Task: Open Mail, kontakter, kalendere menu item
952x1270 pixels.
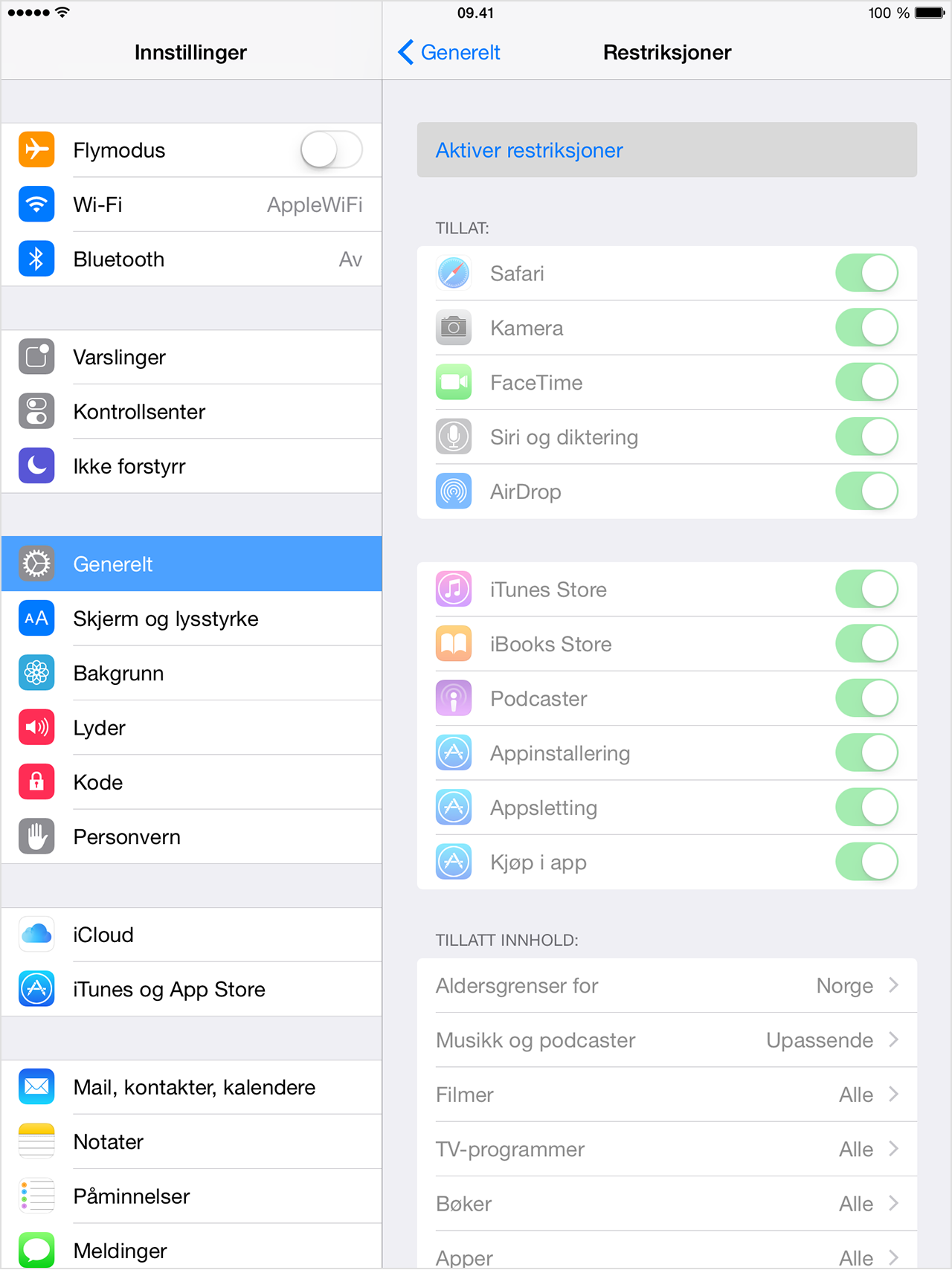Action: 192,1088
